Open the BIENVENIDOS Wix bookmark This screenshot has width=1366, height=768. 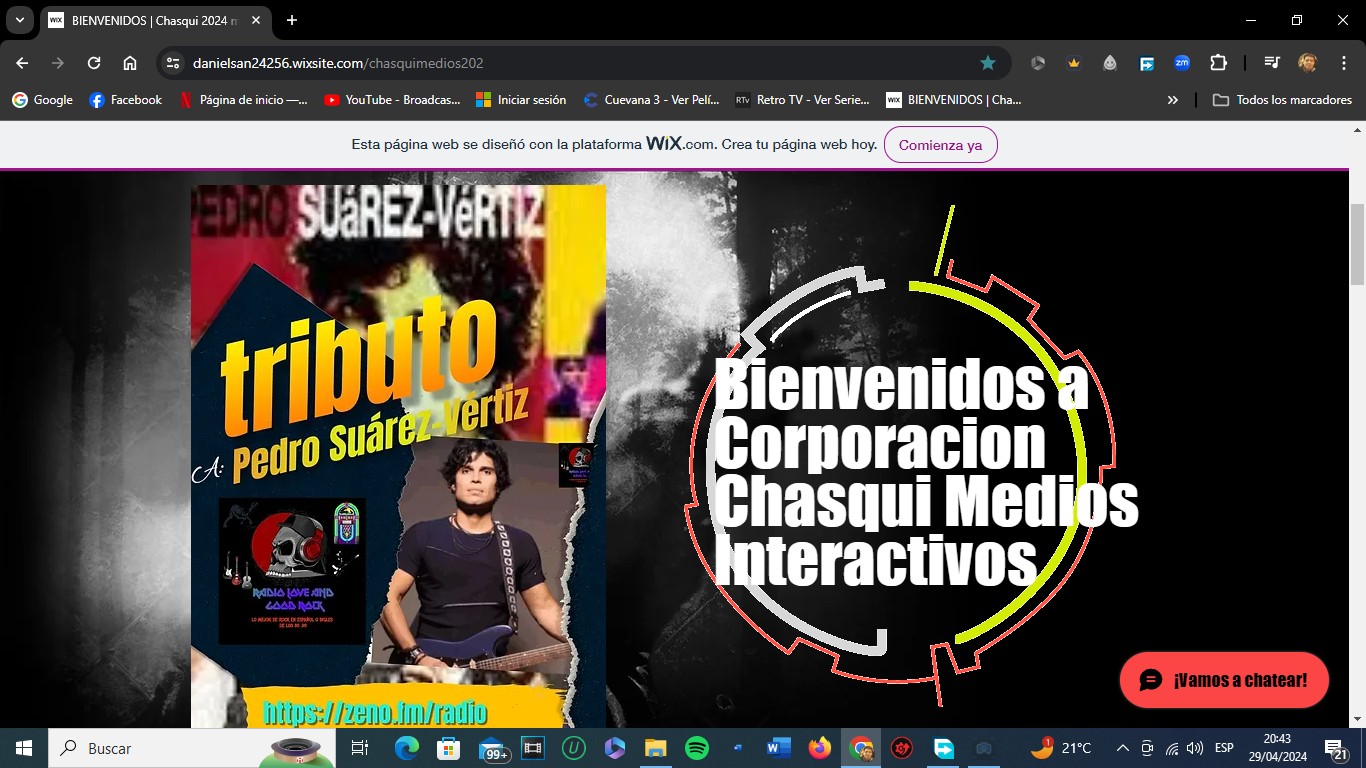(x=954, y=100)
